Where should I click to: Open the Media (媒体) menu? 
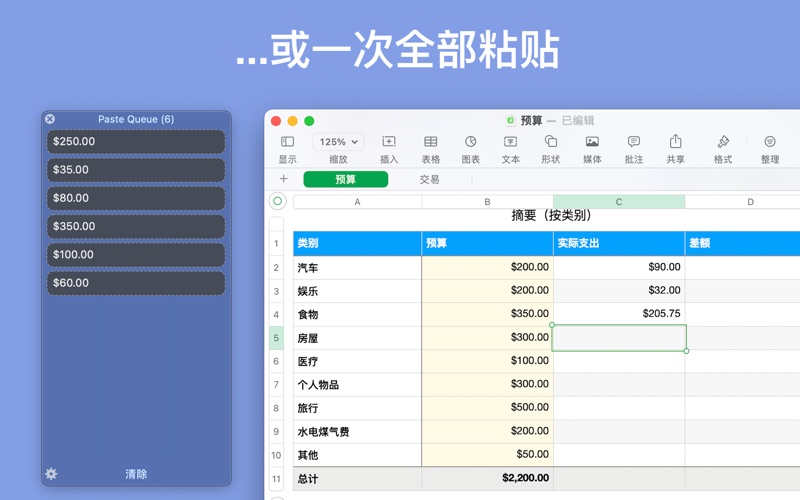tap(592, 143)
